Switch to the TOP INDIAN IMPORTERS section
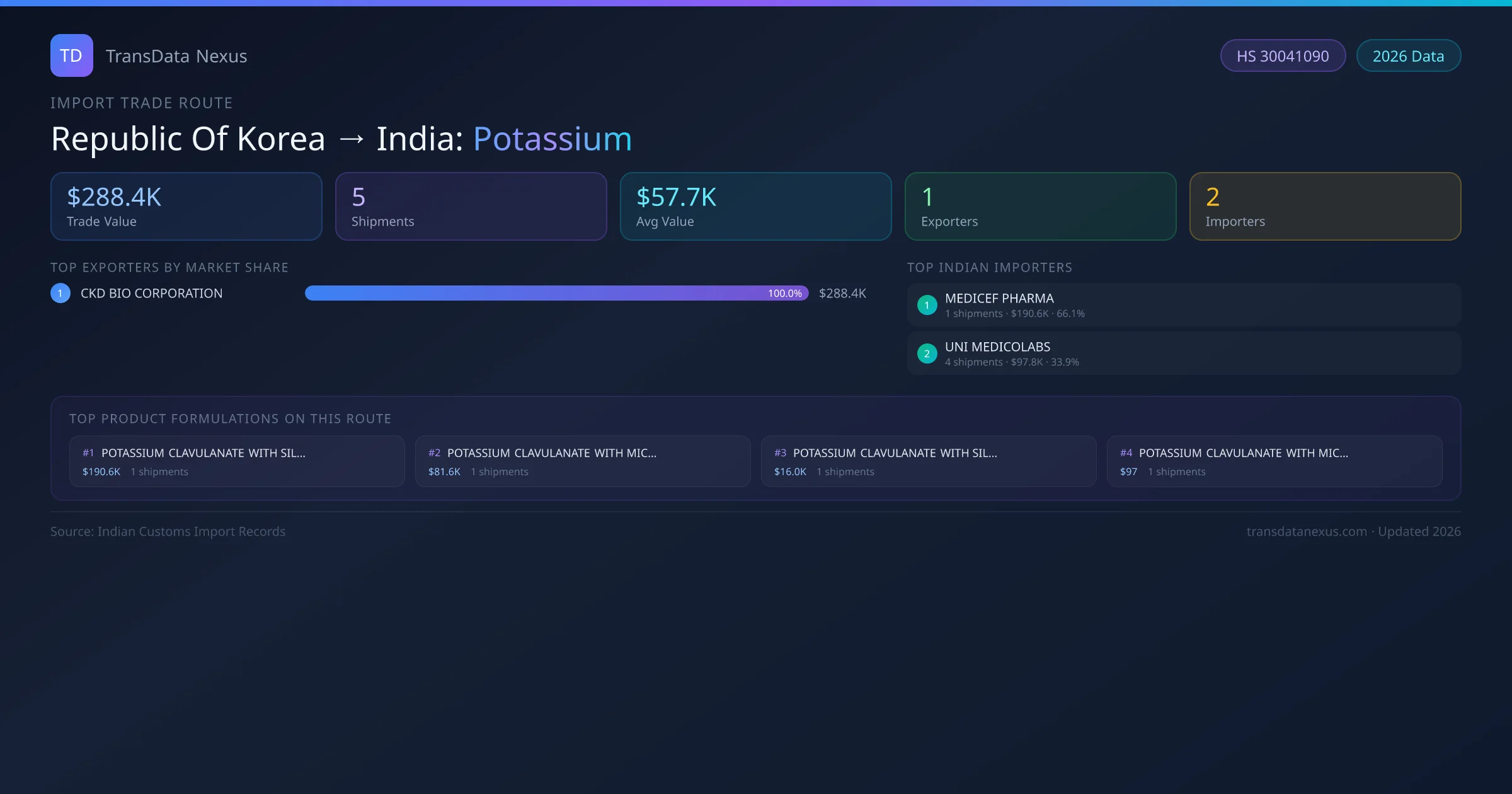The height and width of the screenshot is (794, 1512). pos(990,267)
